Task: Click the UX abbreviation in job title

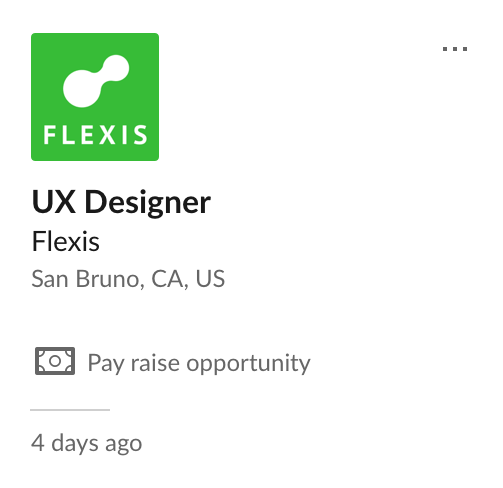Action: [x=54, y=202]
